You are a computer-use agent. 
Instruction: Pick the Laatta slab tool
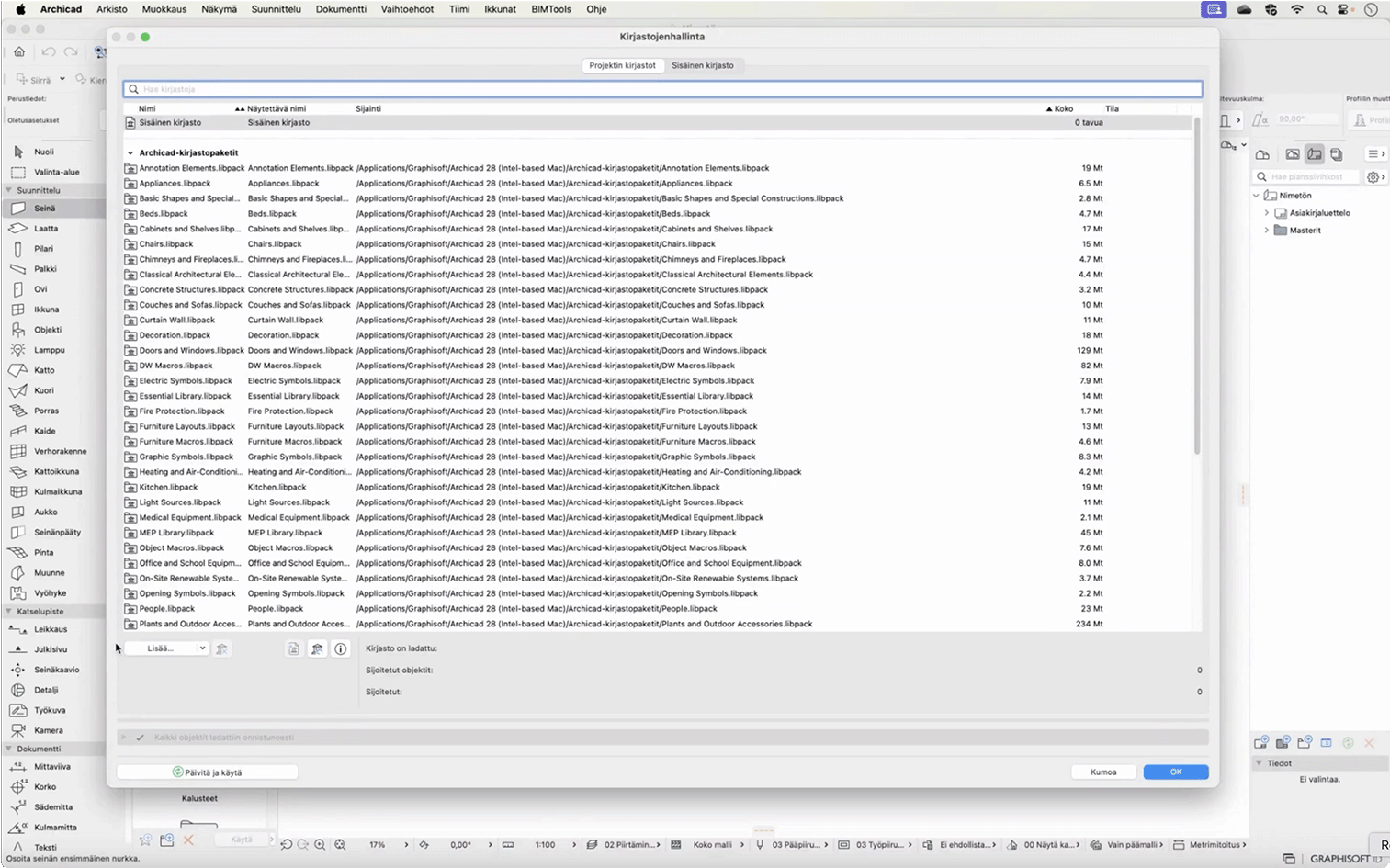pyautogui.click(x=46, y=229)
